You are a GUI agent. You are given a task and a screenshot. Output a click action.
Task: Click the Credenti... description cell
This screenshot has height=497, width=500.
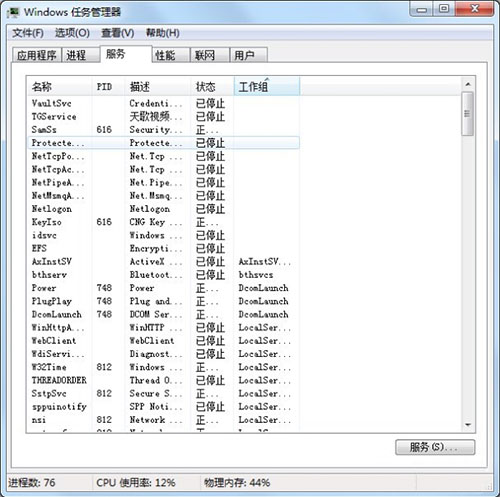tap(156, 103)
